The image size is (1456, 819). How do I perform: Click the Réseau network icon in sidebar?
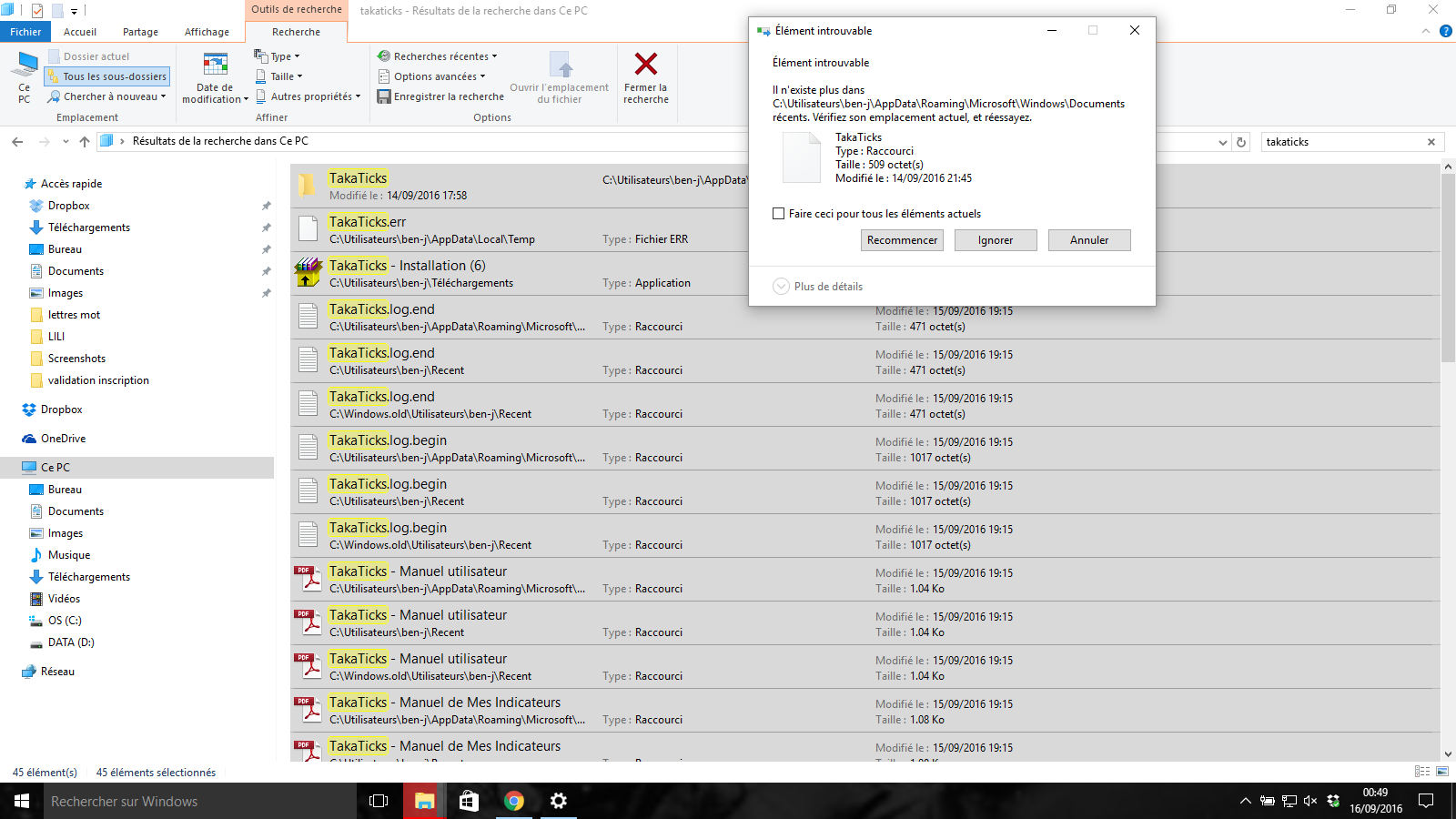coord(29,672)
